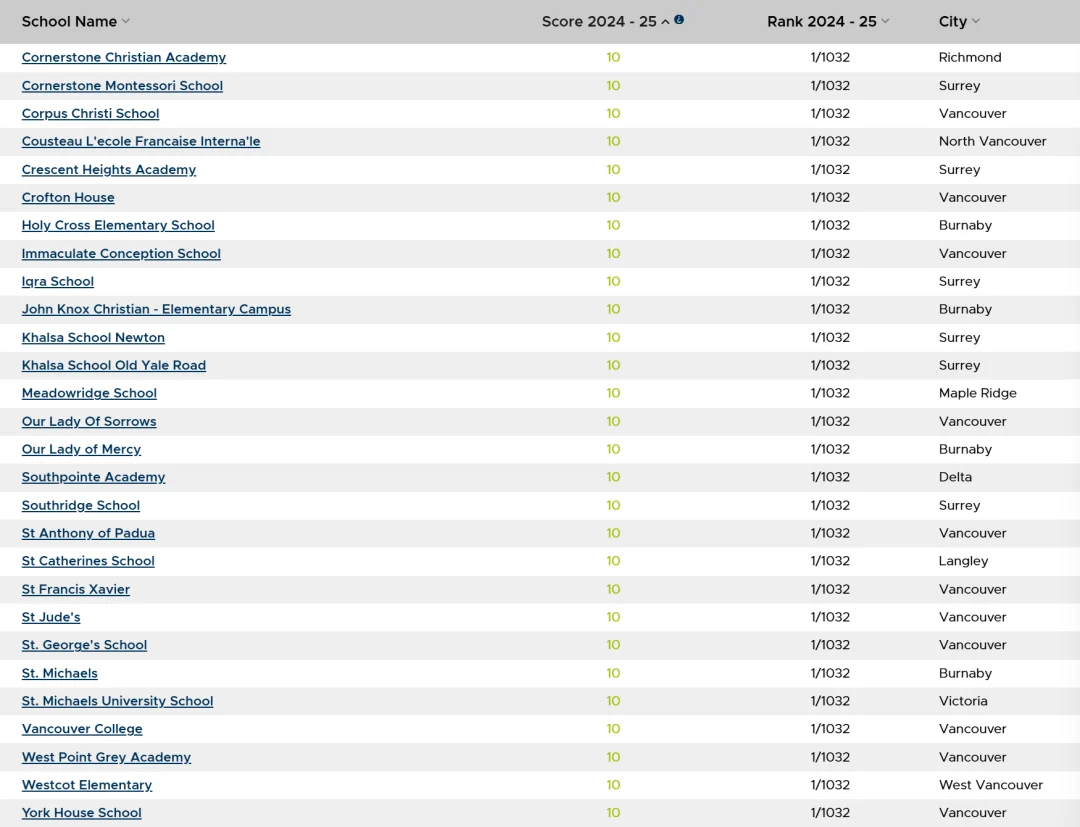Viewport: 1080px width, 827px height.
Task: Open St. Michaels Burnaby school link
Action: tap(60, 673)
